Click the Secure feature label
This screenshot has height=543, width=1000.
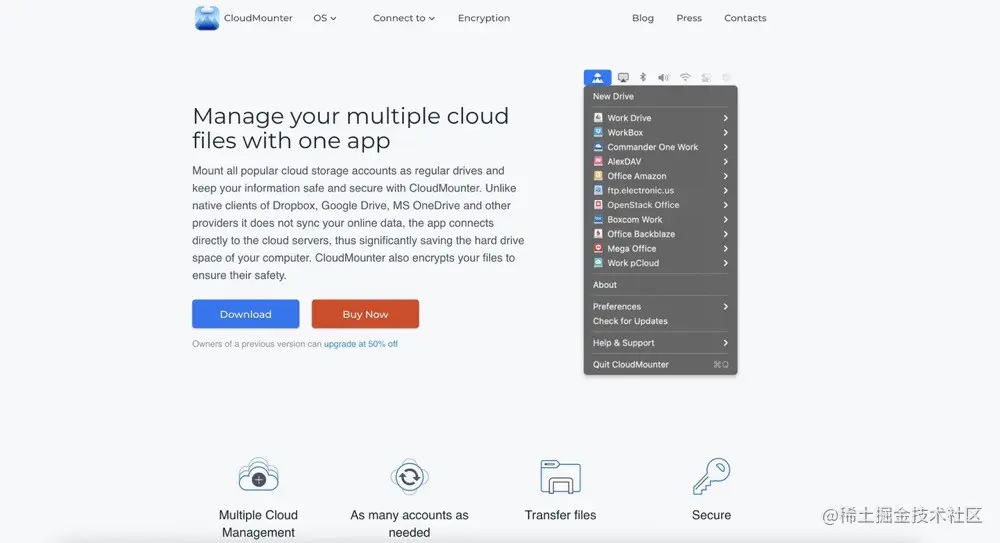pos(712,515)
